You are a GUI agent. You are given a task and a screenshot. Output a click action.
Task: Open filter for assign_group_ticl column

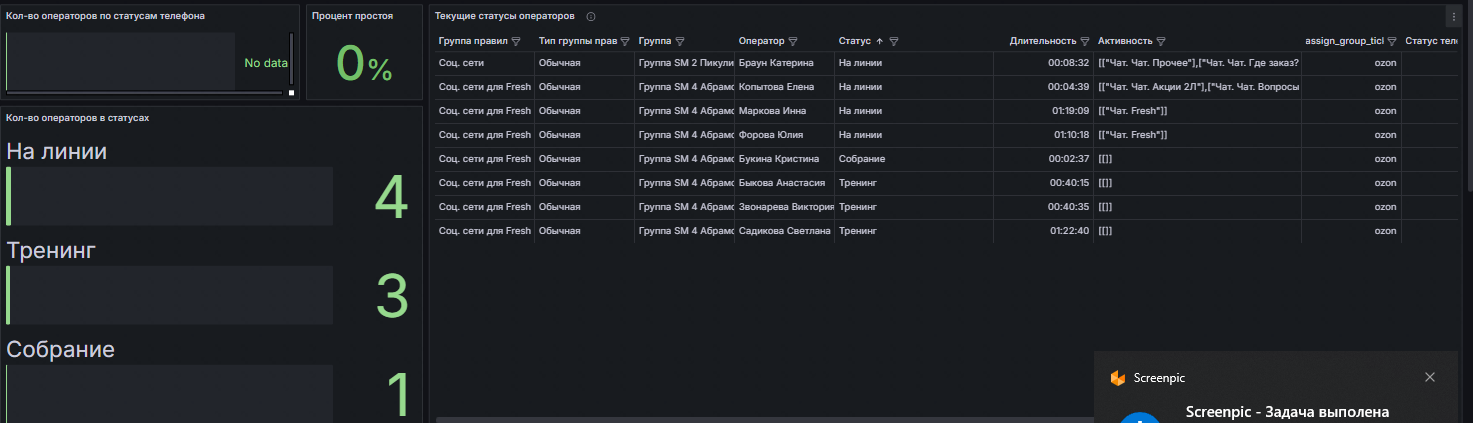(1392, 42)
